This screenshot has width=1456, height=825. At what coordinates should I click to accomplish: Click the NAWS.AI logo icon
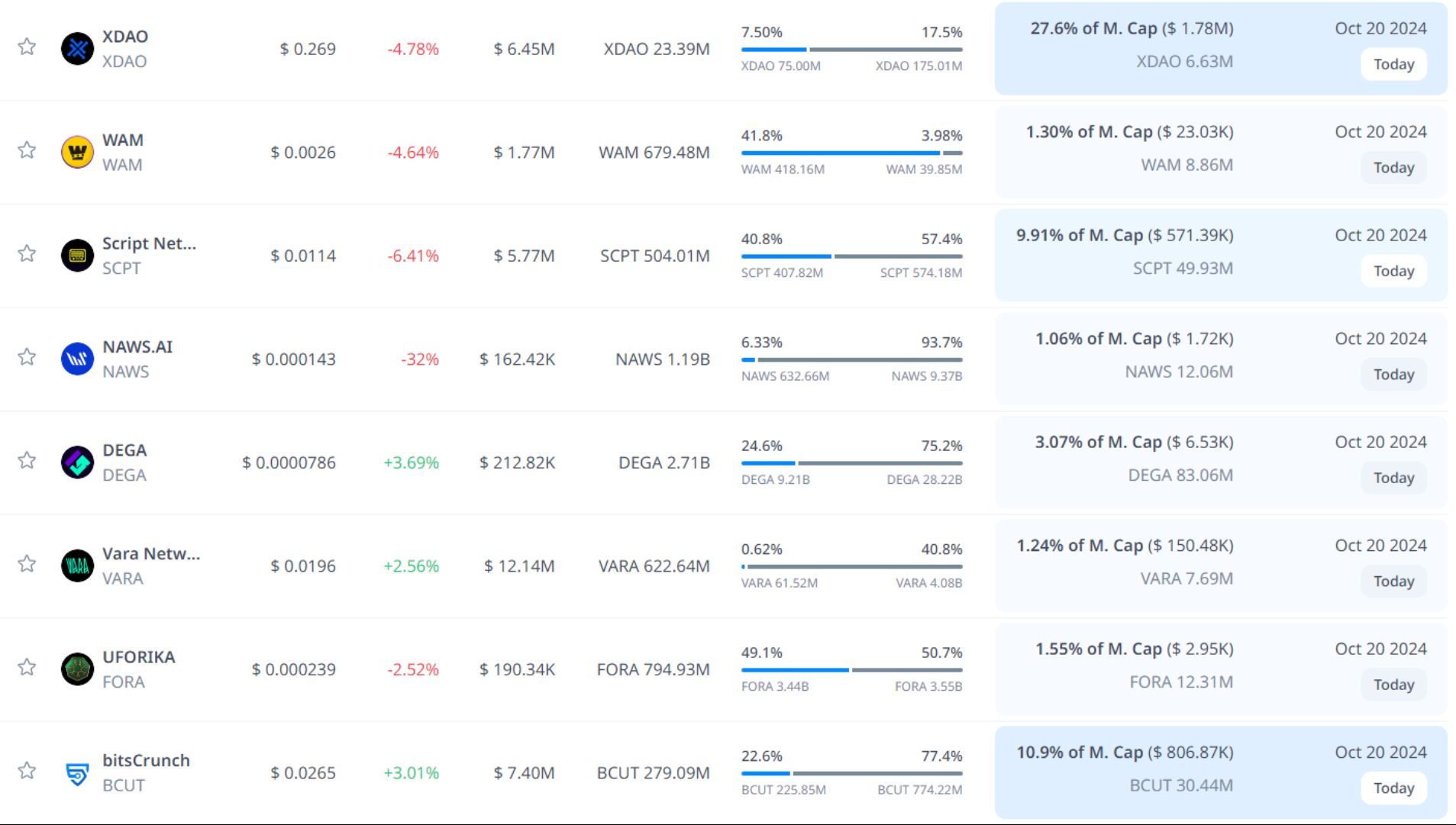coord(77,359)
